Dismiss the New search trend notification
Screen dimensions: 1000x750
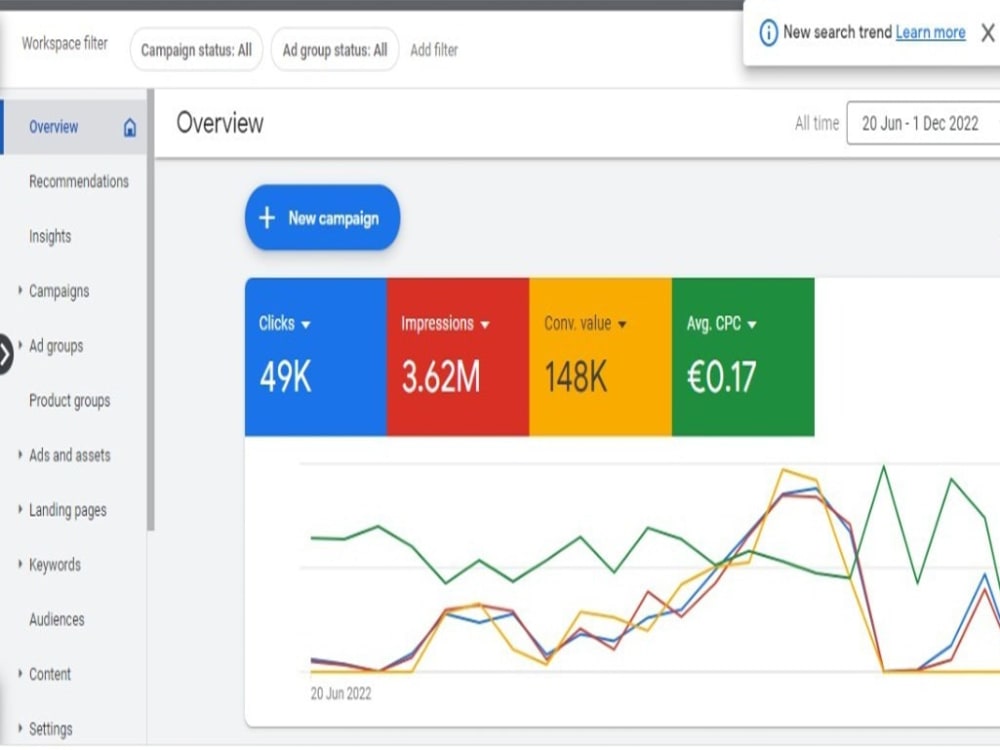pyautogui.click(x=987, y=33)
